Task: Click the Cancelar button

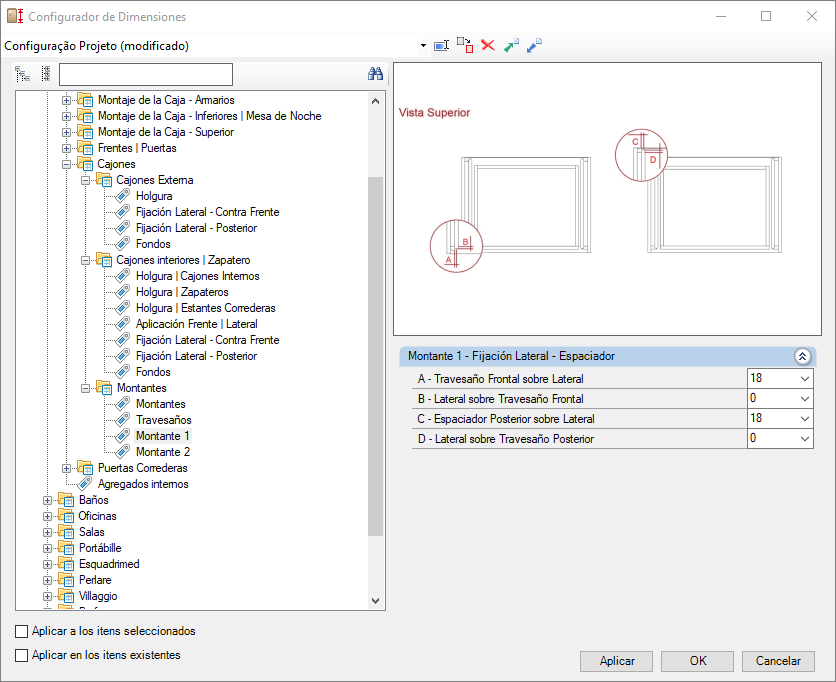Action: (778, 661)
